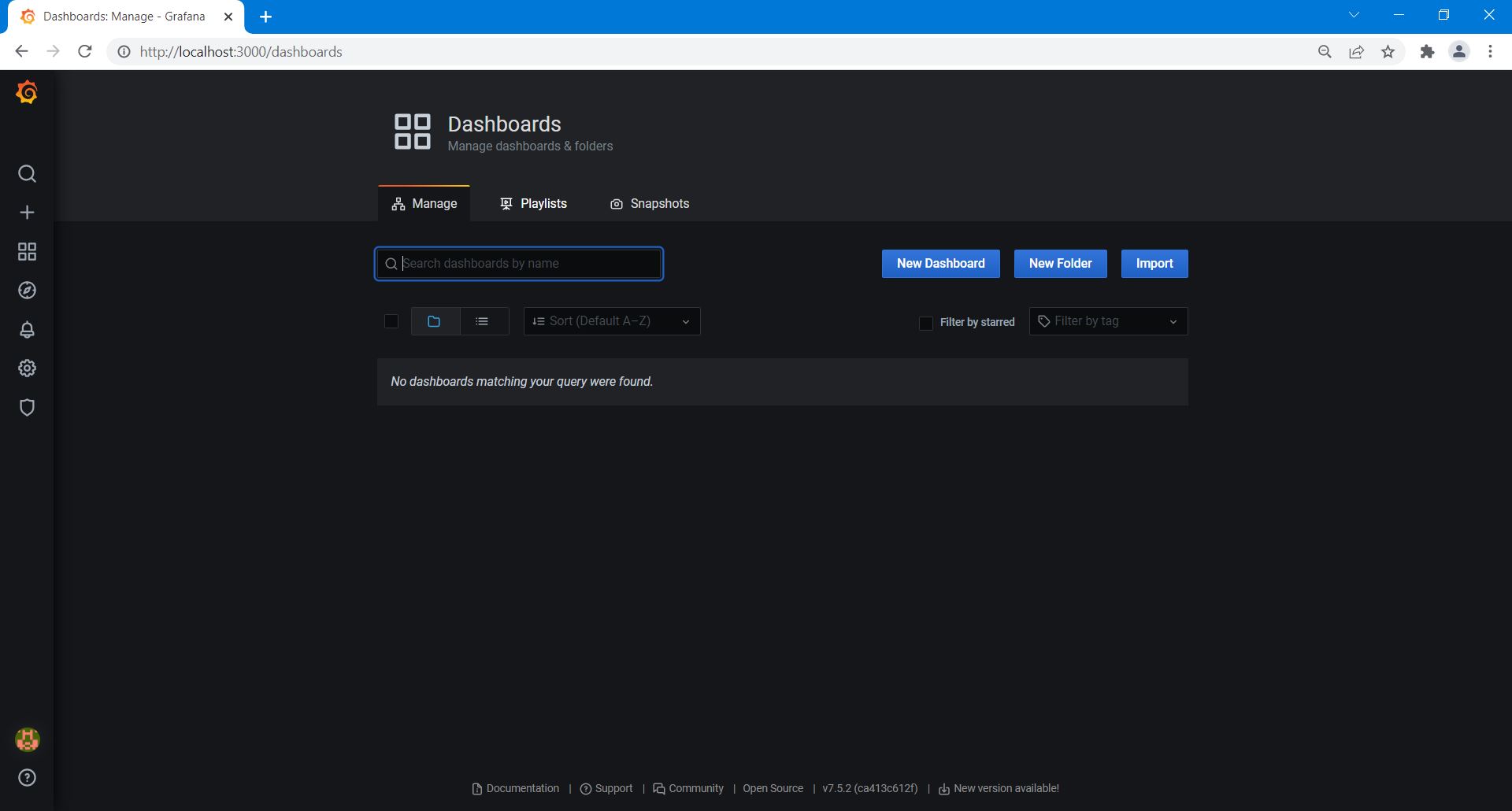Open the Filter by tag dropdown

click(x=1107, y=321)
